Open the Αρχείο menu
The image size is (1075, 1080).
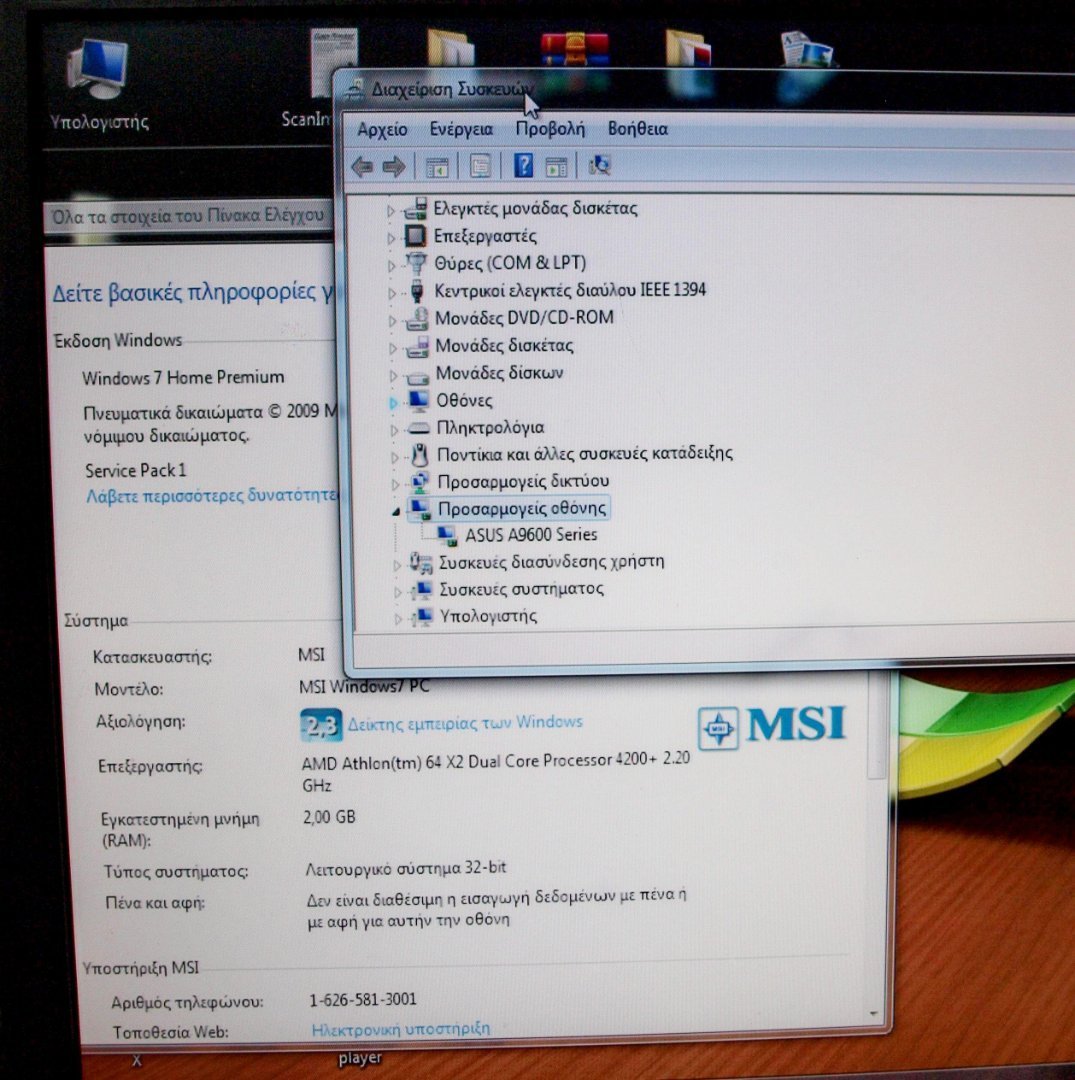coord(382,129)
